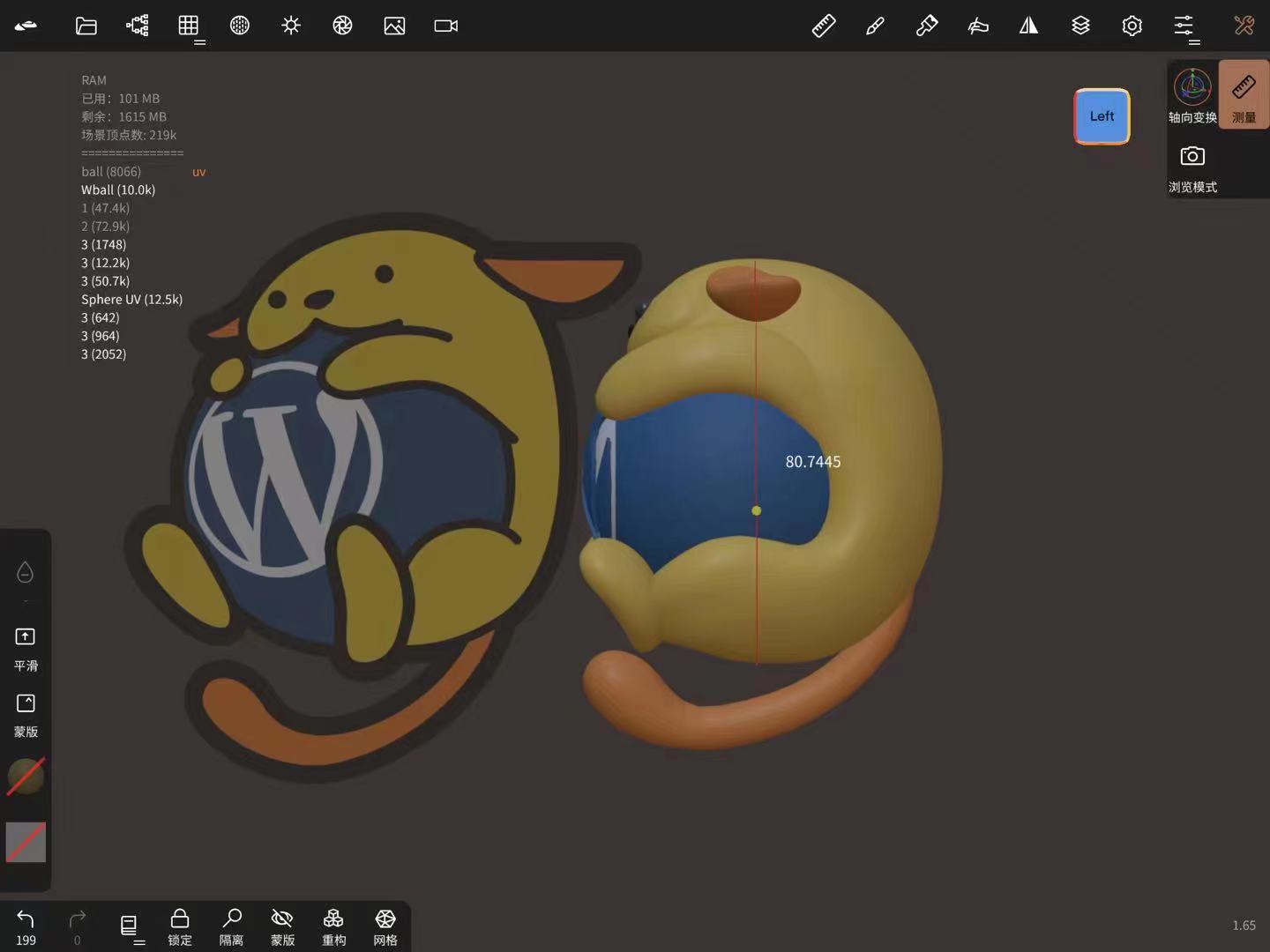
Task: Click the Left view cube button
Action: coord(1102,116)
